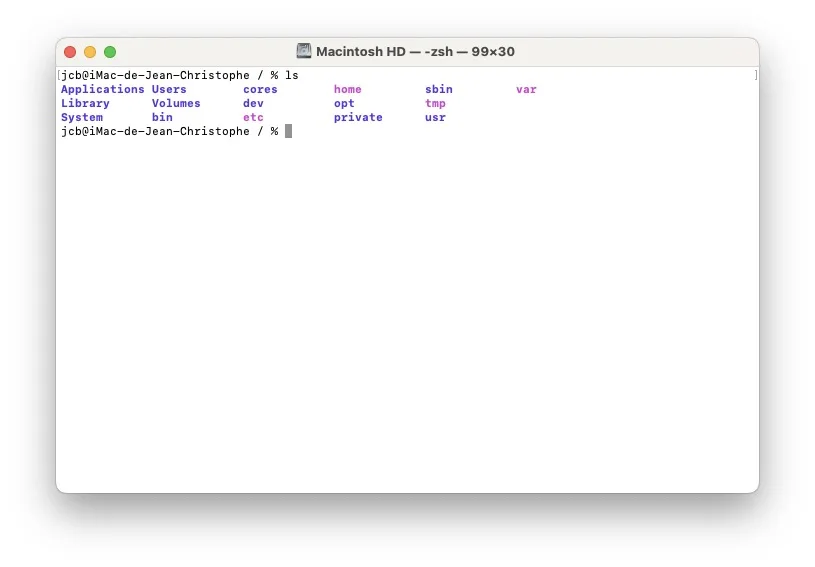
Task: Click the Macintosh HD disk icon in title
Action: (304, 51)
